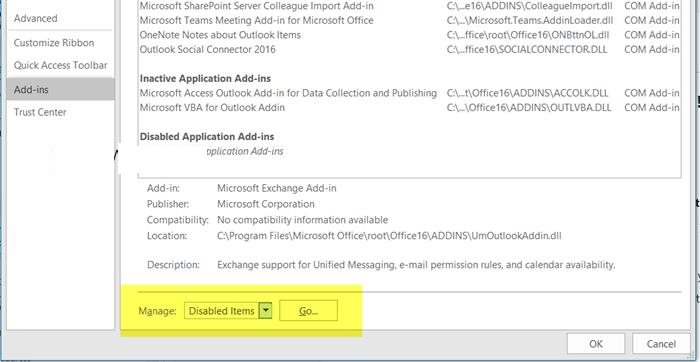This screenshot has height=362, width=700.
Task: Click the Disabled Application Add-ins heading
Action: (x=207, y=137)
